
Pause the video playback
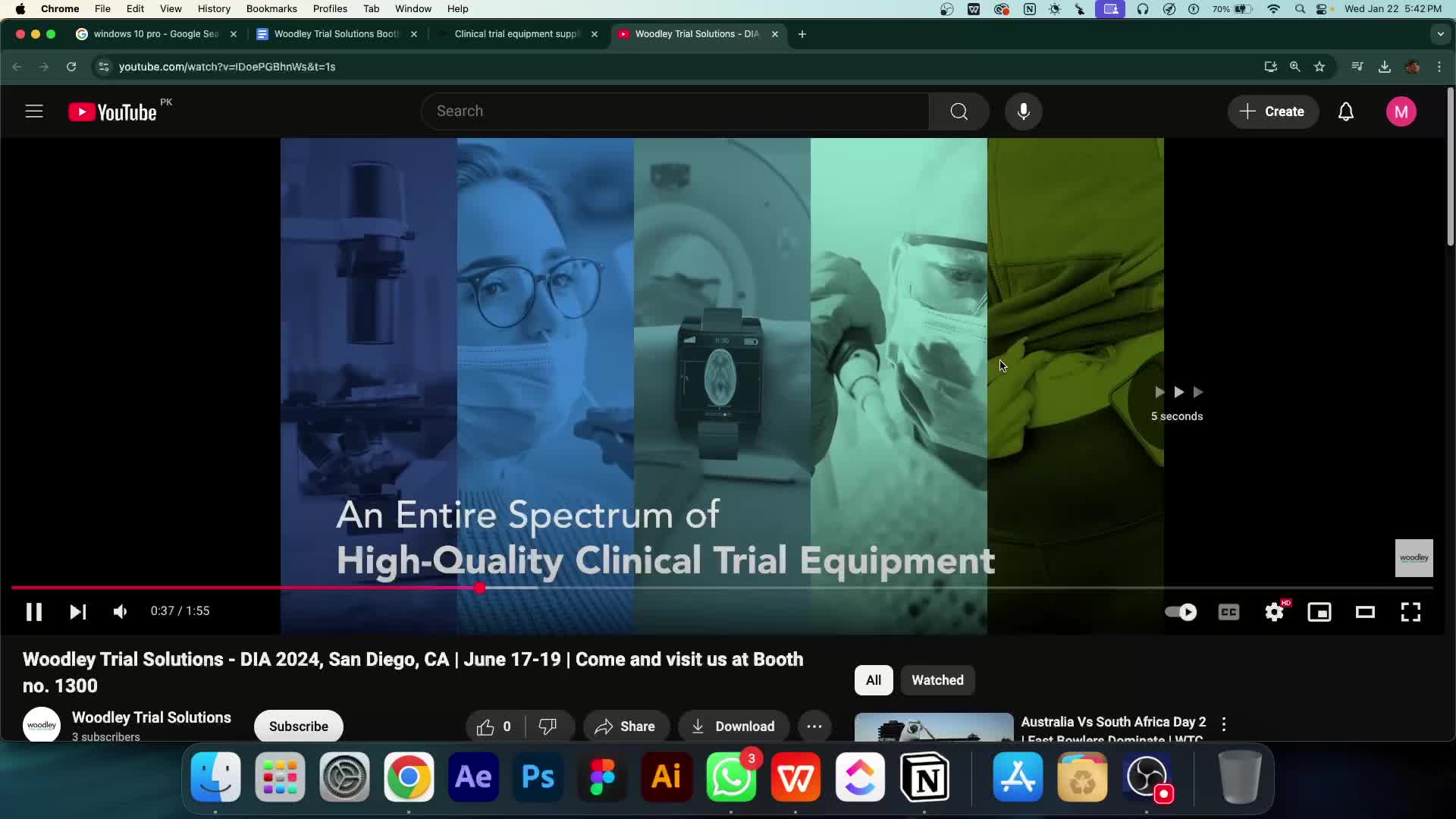[x=34, y=612]
